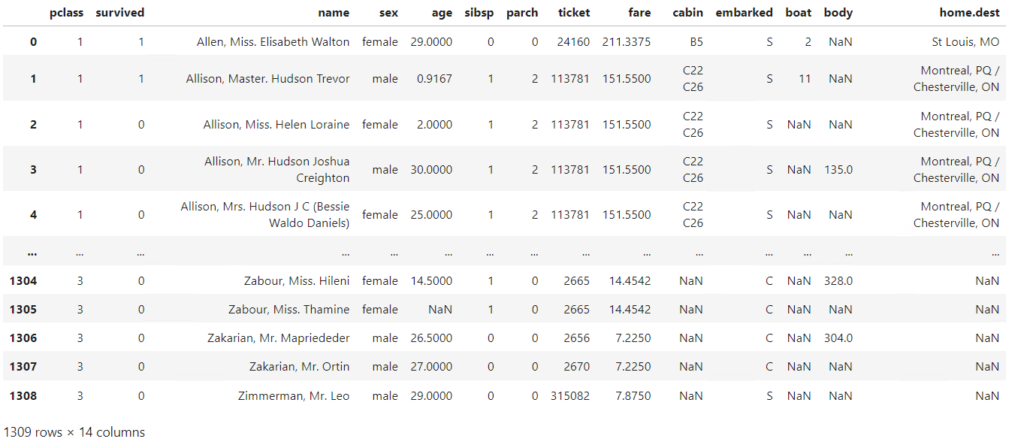The image size is (1024, 448).
Task: Select the name cell 'Allen, Miss. Elisabeth Walton'
Action: tap(273, 42)
